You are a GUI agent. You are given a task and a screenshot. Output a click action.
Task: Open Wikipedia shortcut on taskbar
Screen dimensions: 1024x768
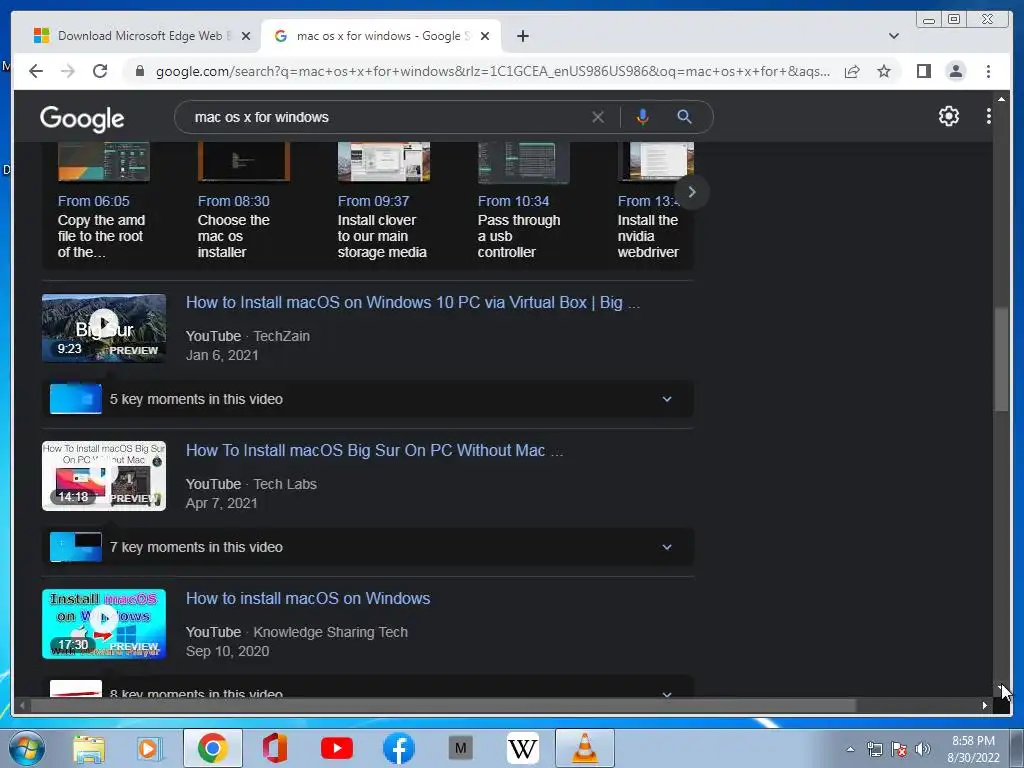(x=522, y=748)
